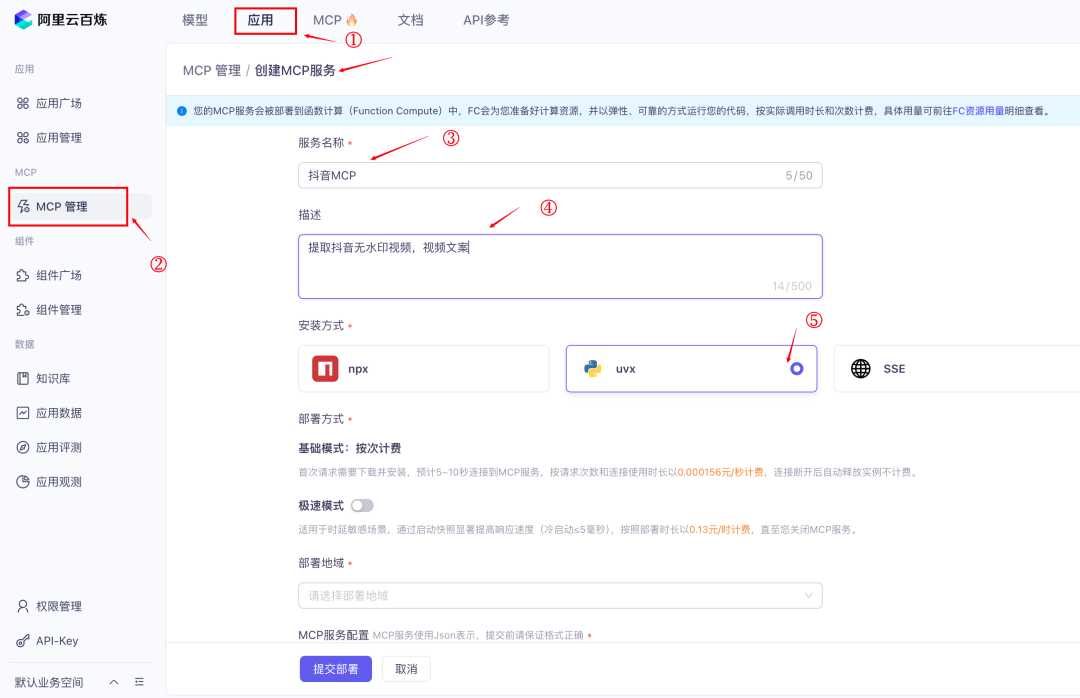Screen dimensions: 1080x698
Task: Click the globe icon in SSE card
Action: point(860,369)
